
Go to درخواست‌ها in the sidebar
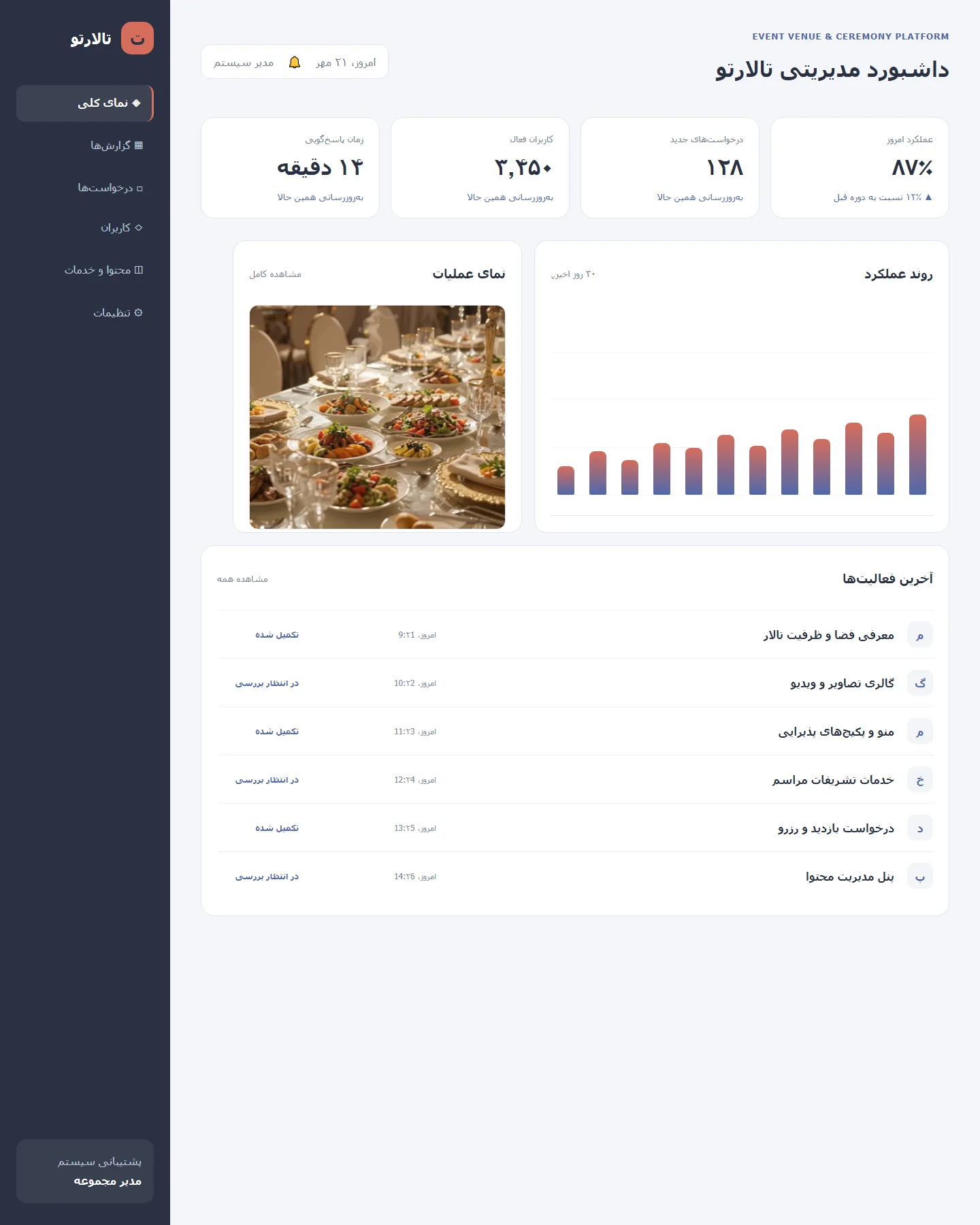click(85, 188)
